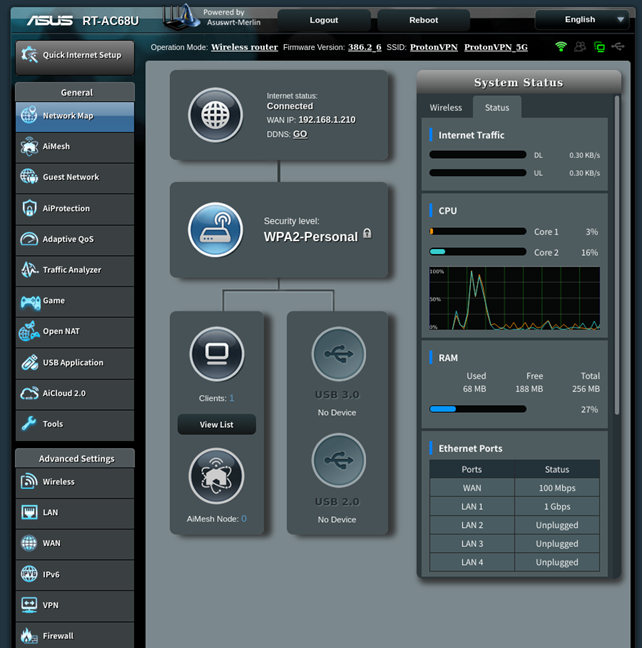
Task: Open the VPN settings page
Action: pos(75,605)
